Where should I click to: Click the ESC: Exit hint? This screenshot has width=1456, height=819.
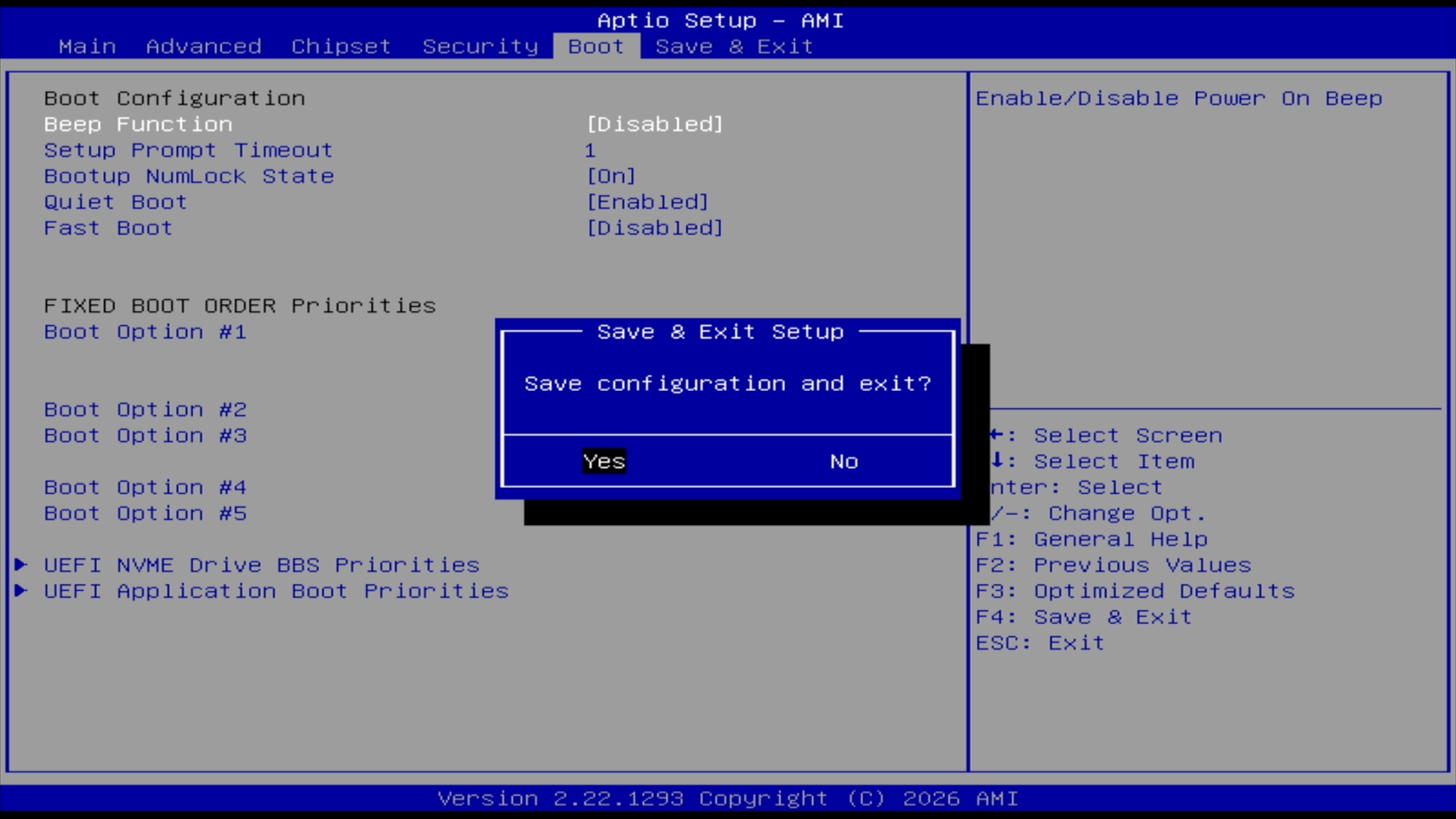click(x=1040, y=643)
